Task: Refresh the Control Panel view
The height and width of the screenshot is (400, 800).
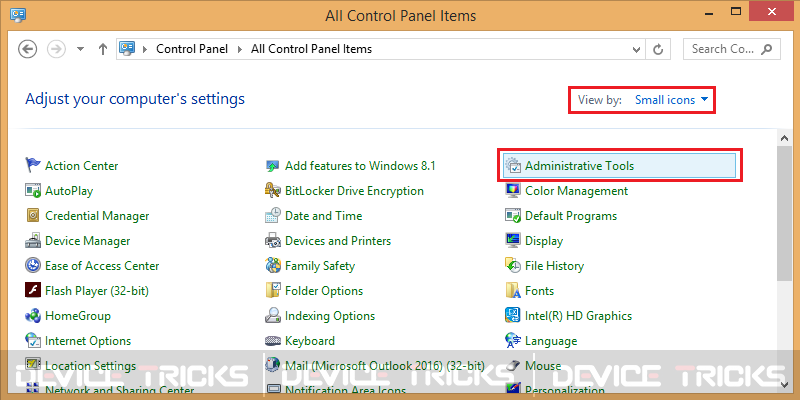Action: pos(659,49)
